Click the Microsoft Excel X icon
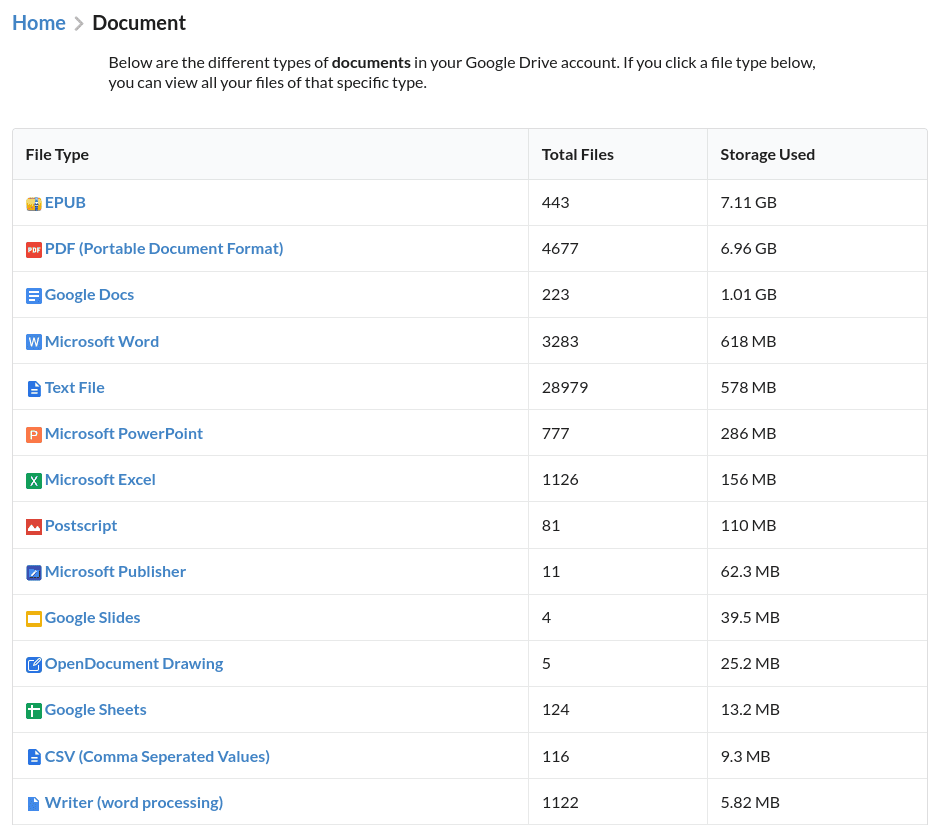 coord(34,481)
